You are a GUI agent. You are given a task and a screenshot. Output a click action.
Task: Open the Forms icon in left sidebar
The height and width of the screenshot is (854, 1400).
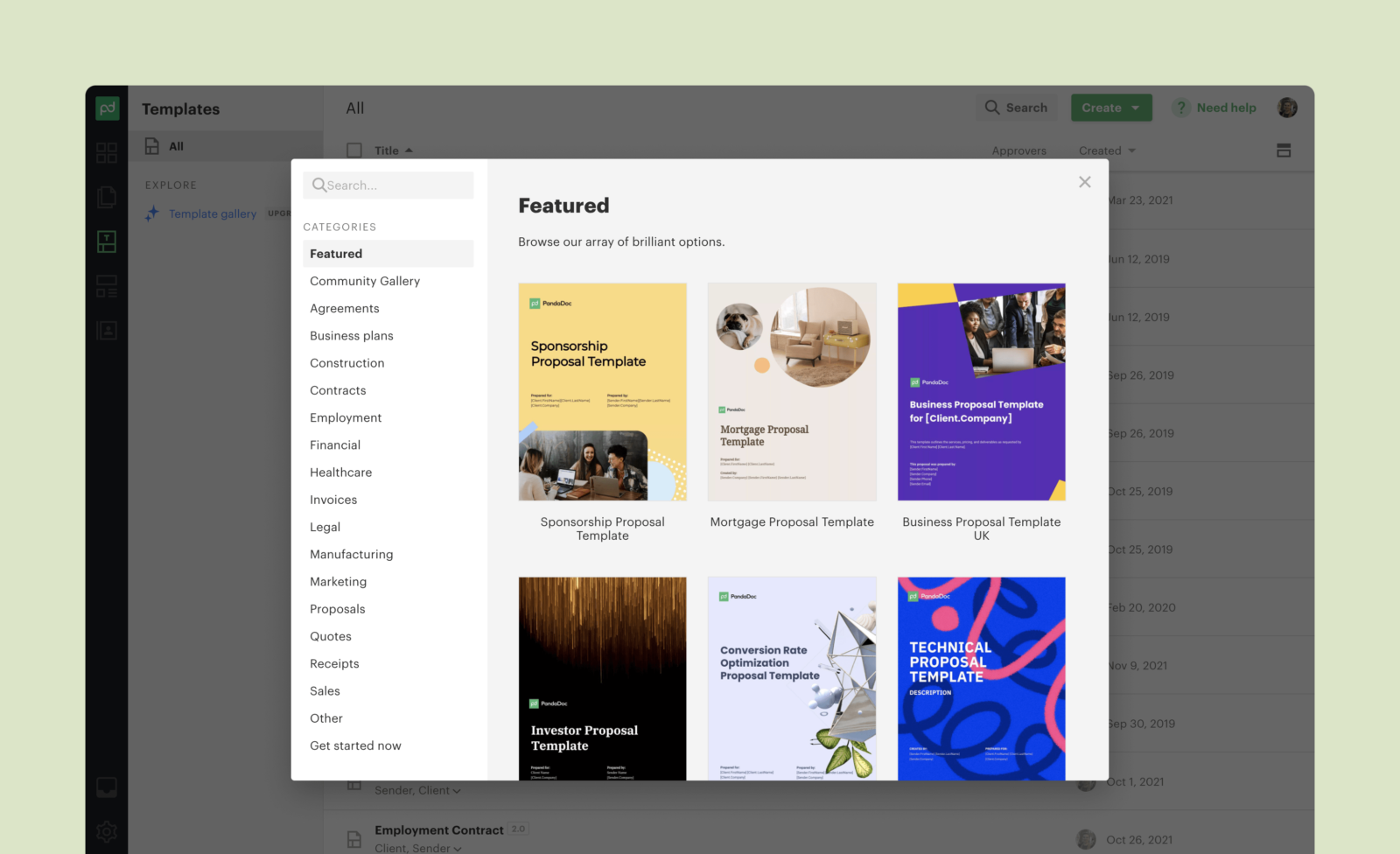[107, 286]
